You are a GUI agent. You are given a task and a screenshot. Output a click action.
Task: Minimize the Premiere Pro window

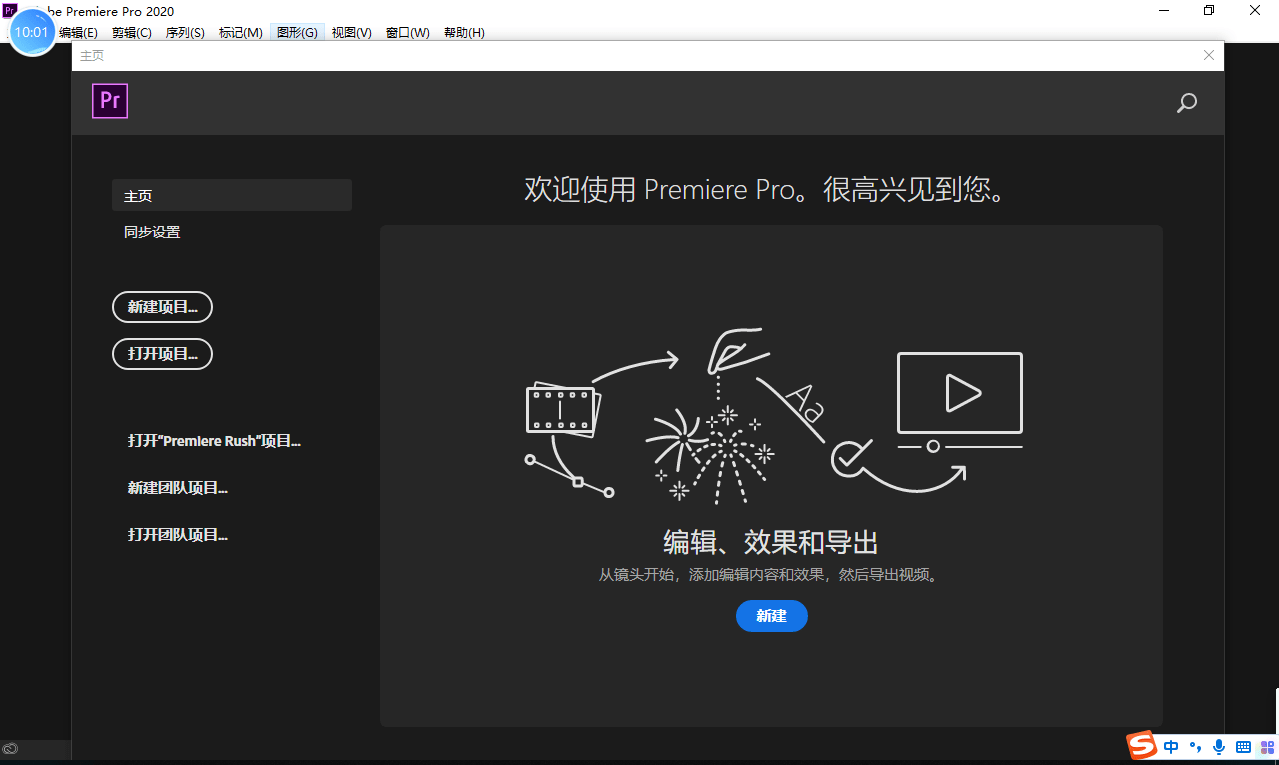1165,11
